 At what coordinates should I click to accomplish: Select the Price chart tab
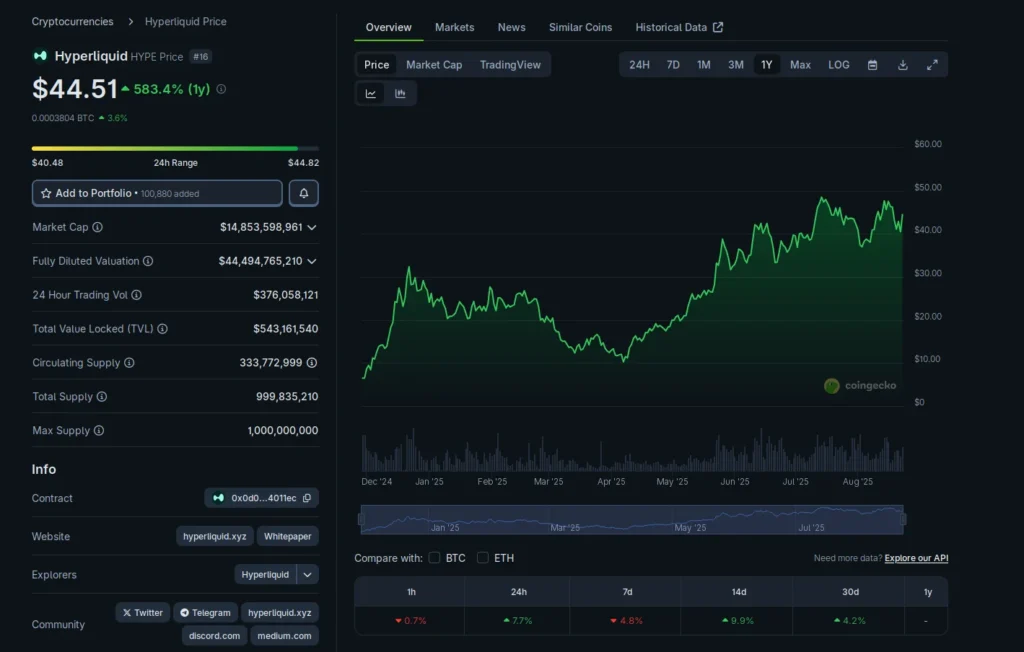pyautogui.click(x=376, y=65)
